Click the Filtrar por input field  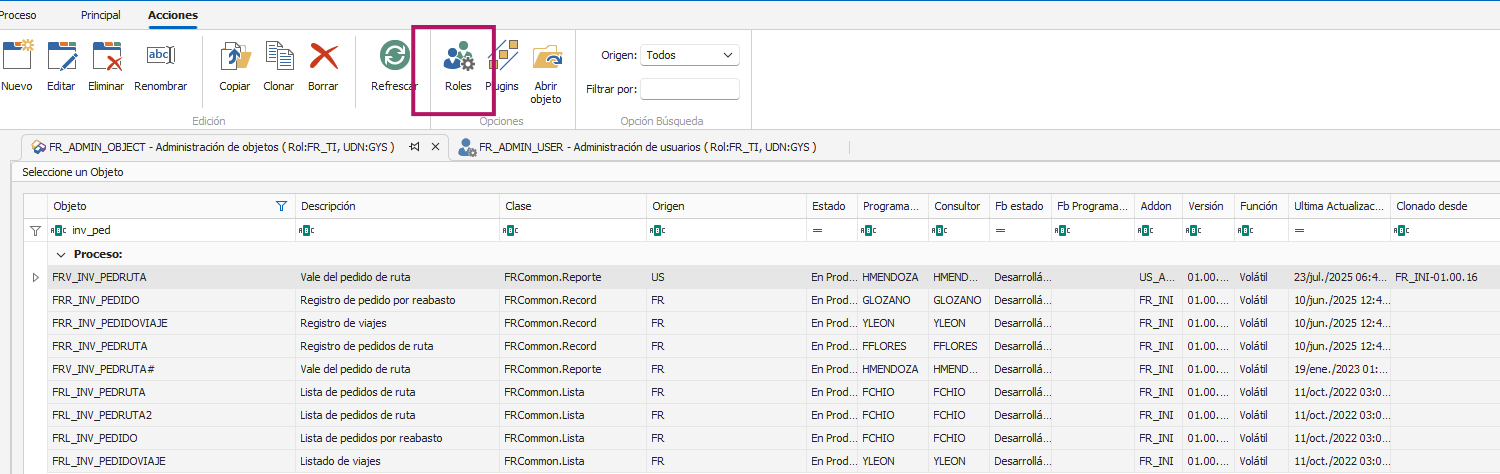tap(689, 89)
